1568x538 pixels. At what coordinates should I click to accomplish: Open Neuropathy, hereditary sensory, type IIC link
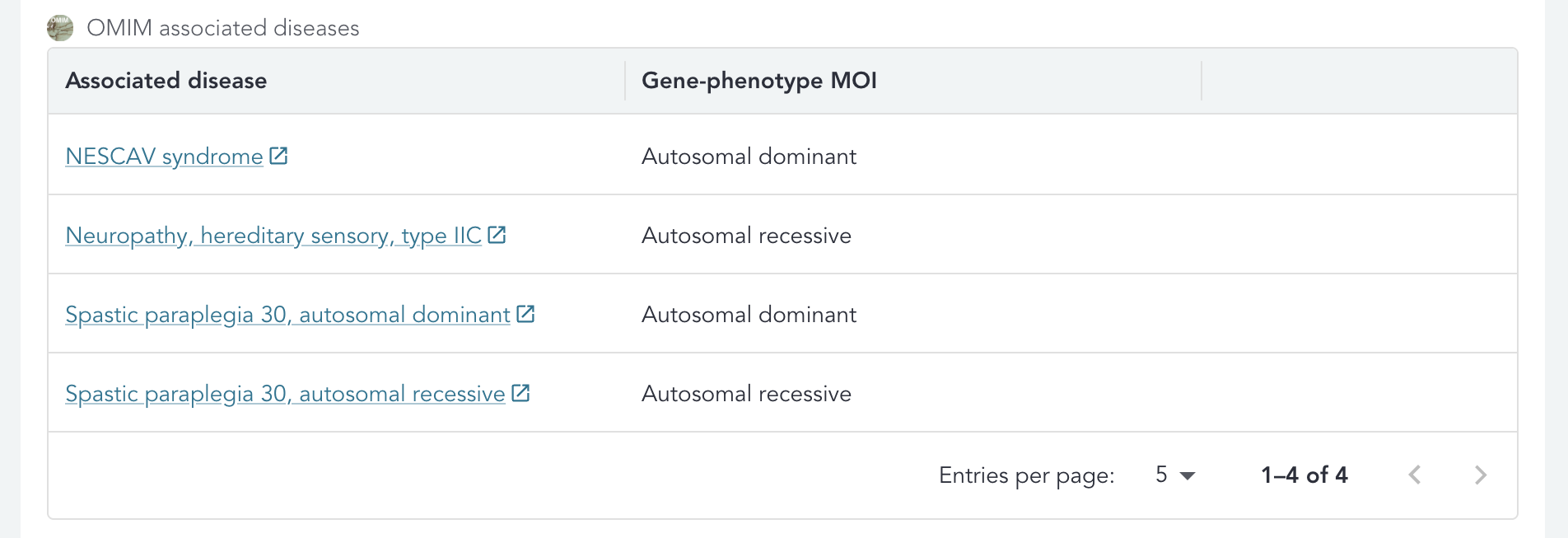pos(273,236)
